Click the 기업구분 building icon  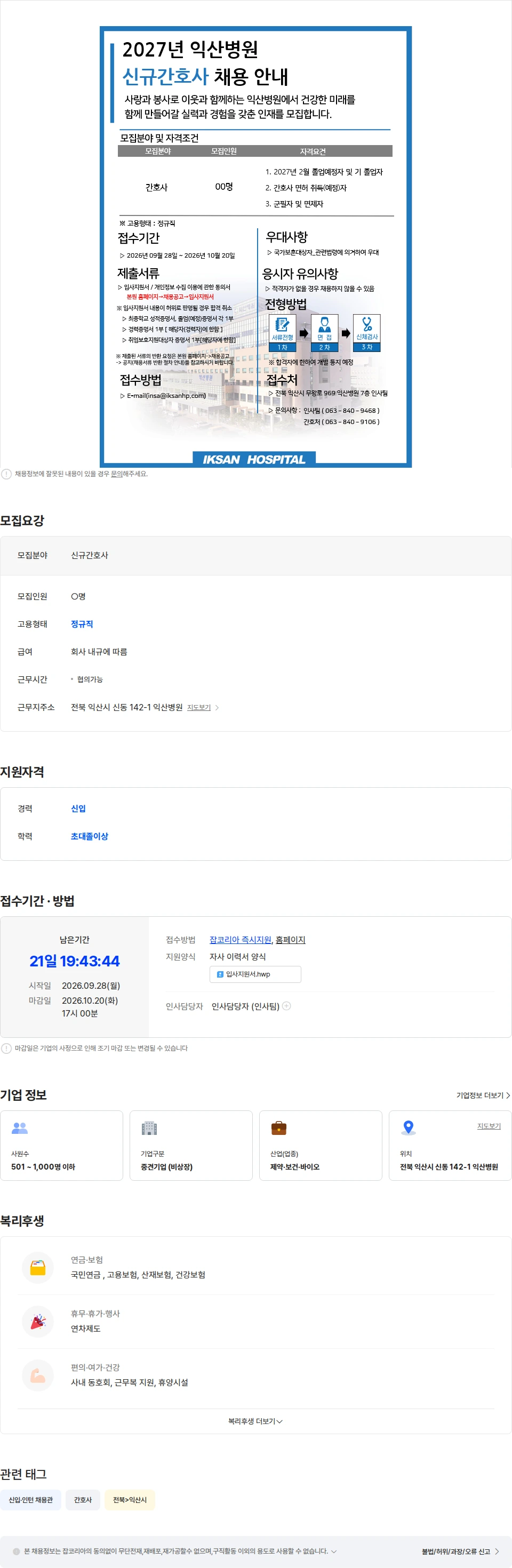tap(149, 1128)
